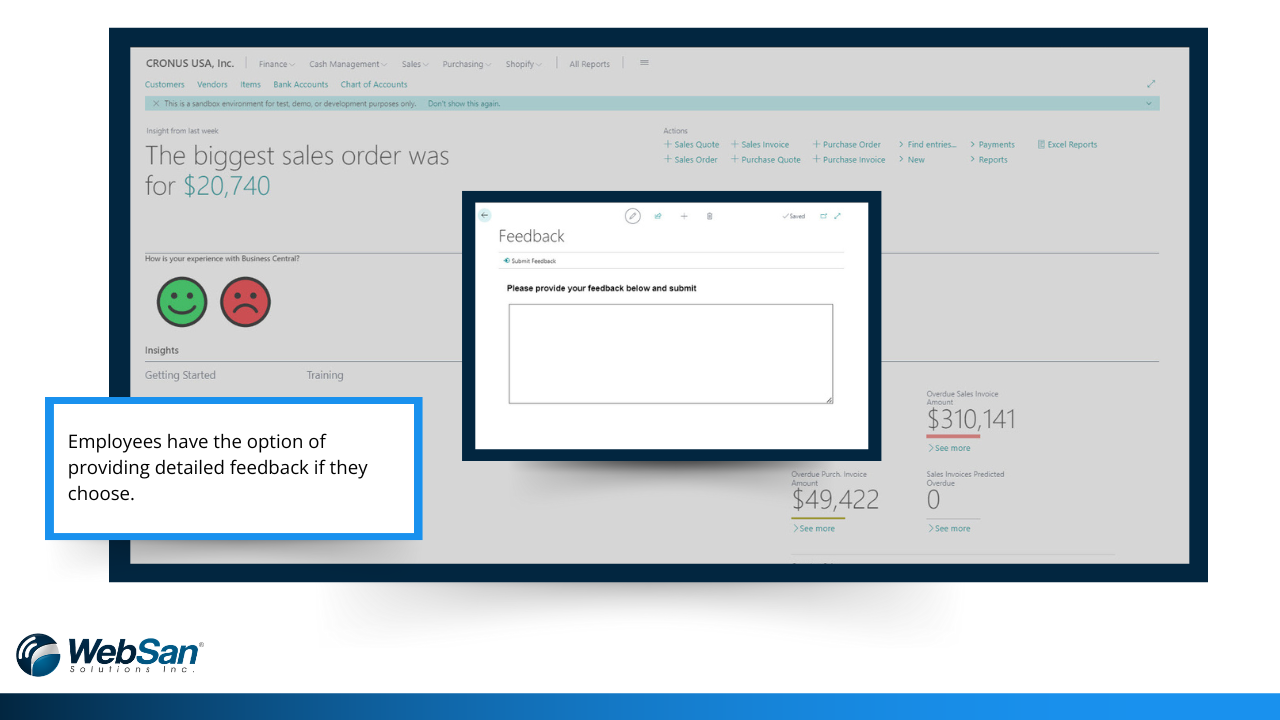Click the back arrow in Feedback dialog

485,215
